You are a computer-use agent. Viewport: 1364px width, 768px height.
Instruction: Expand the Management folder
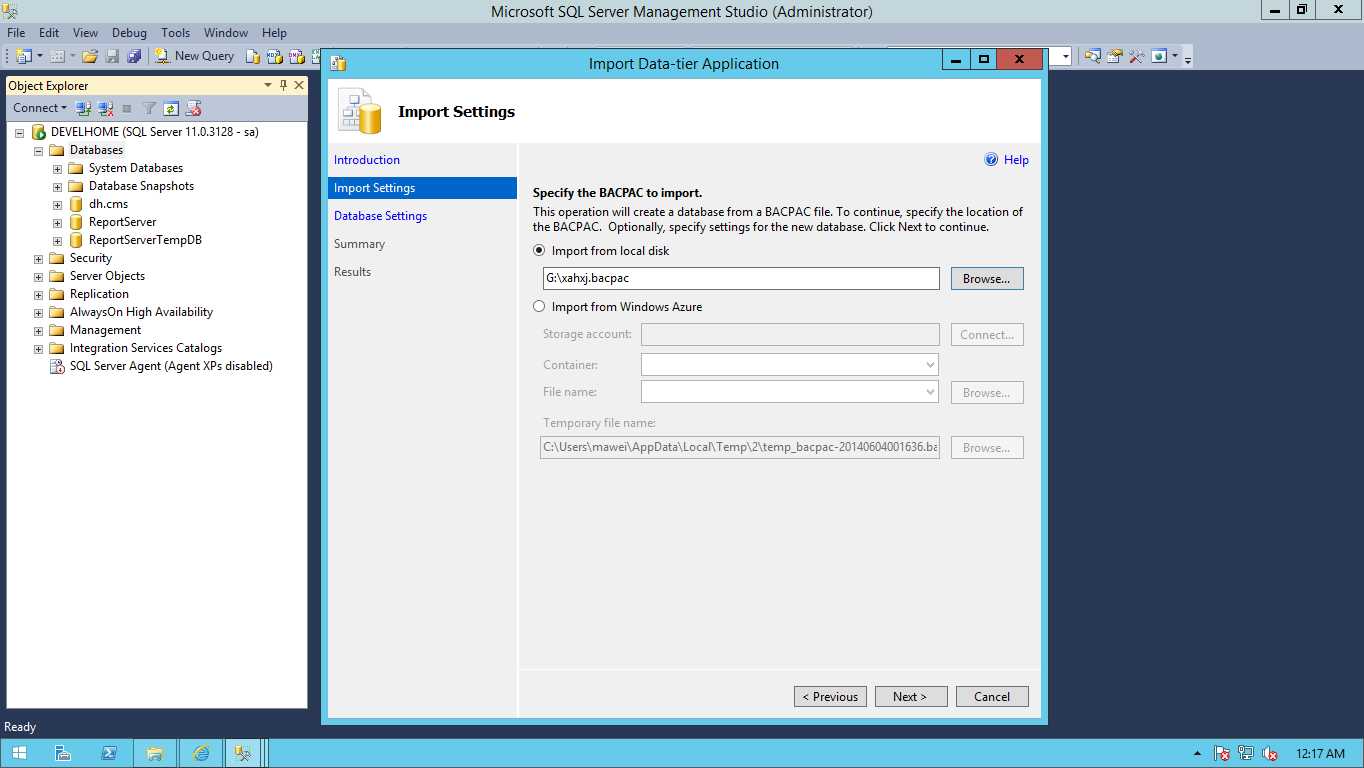tap(38, 330)
